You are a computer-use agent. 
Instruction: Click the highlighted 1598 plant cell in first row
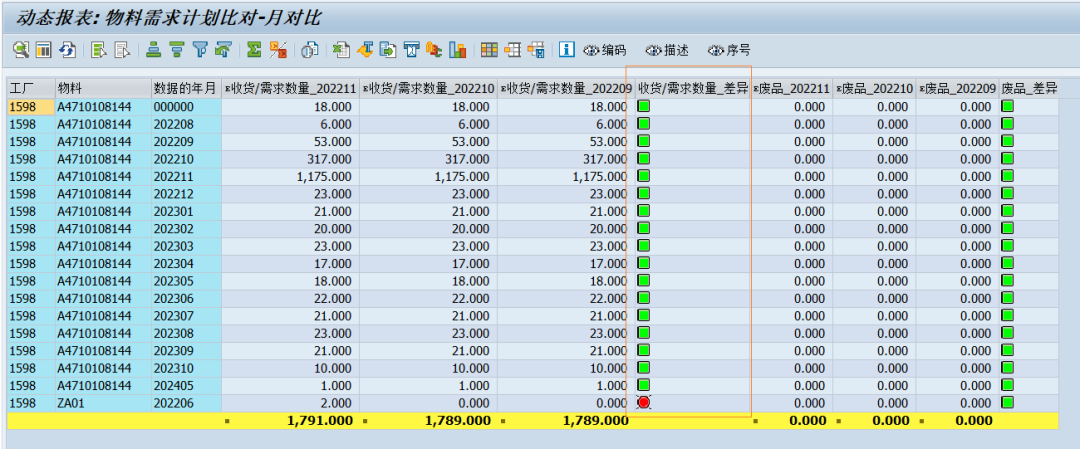(31, 107)
